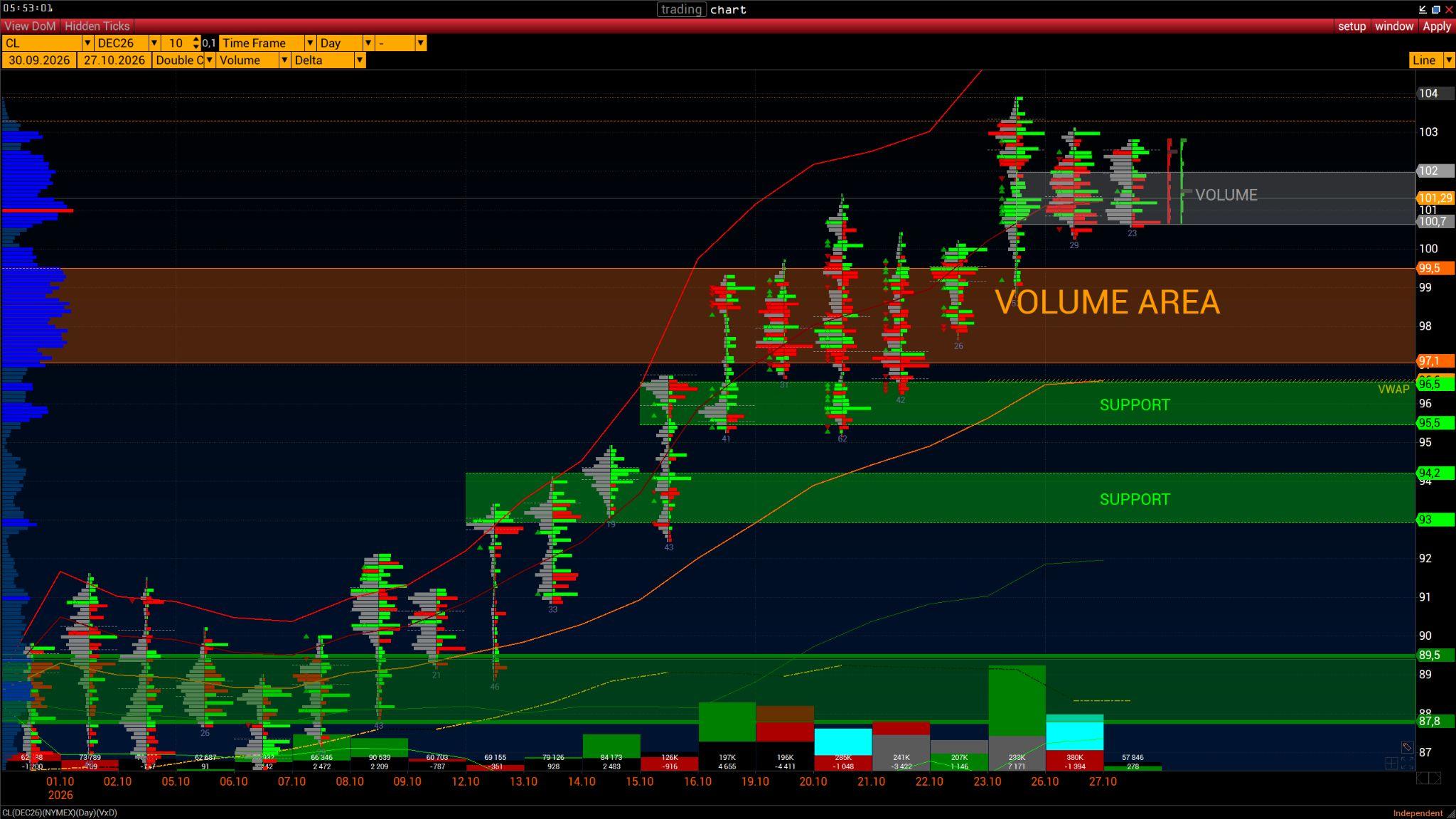1456x819 pixels.
Task: Open the Time Frame dropdown
Action: point(310,43)
